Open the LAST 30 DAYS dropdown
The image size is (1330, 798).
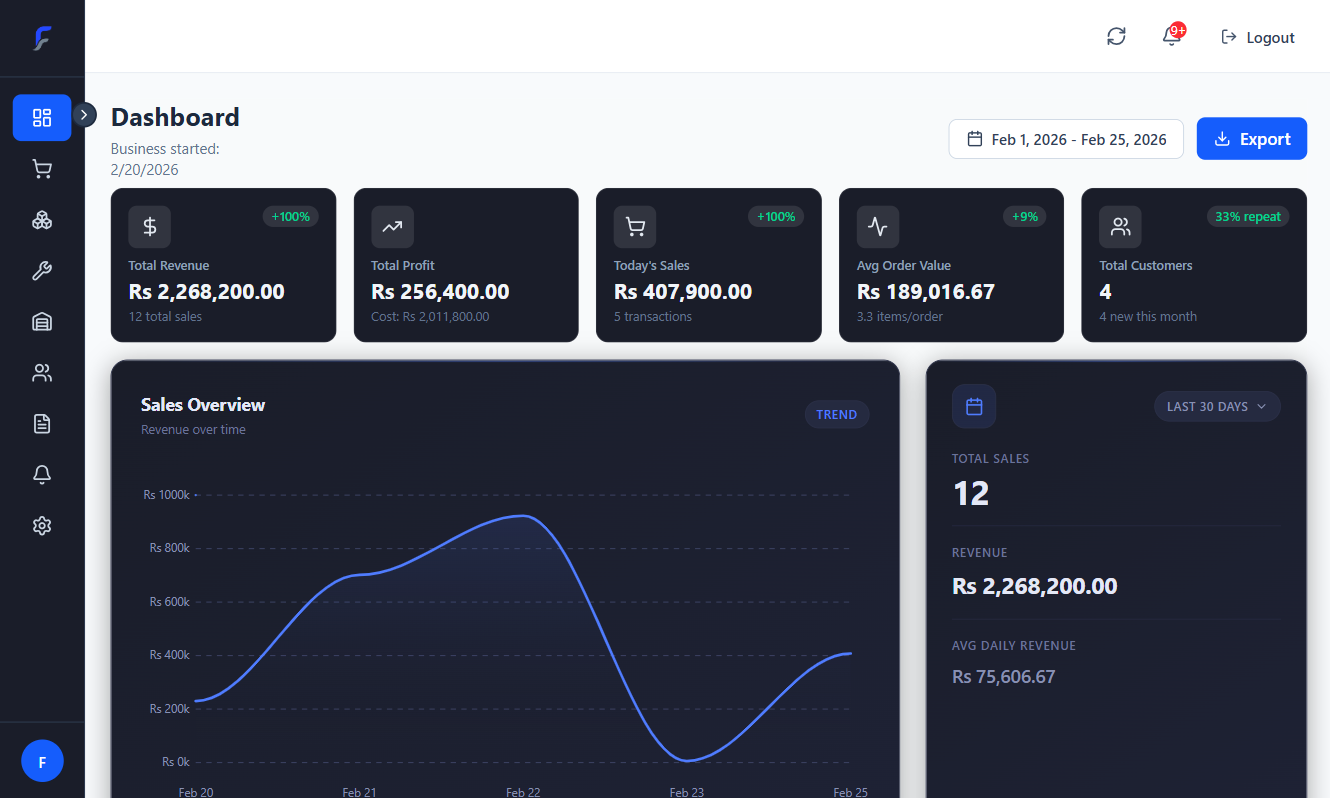[1217, 406]
